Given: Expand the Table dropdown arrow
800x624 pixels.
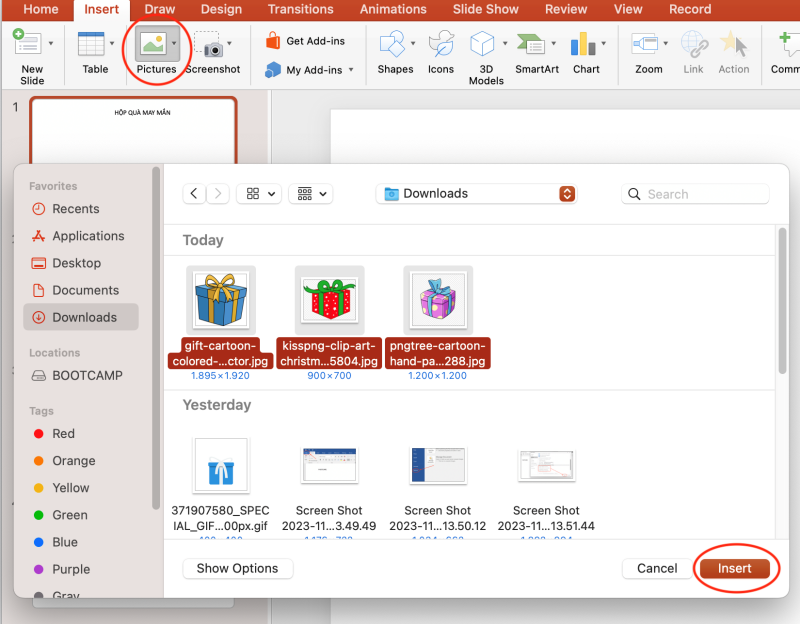Looking at the screenshot, I should (112, 43).
